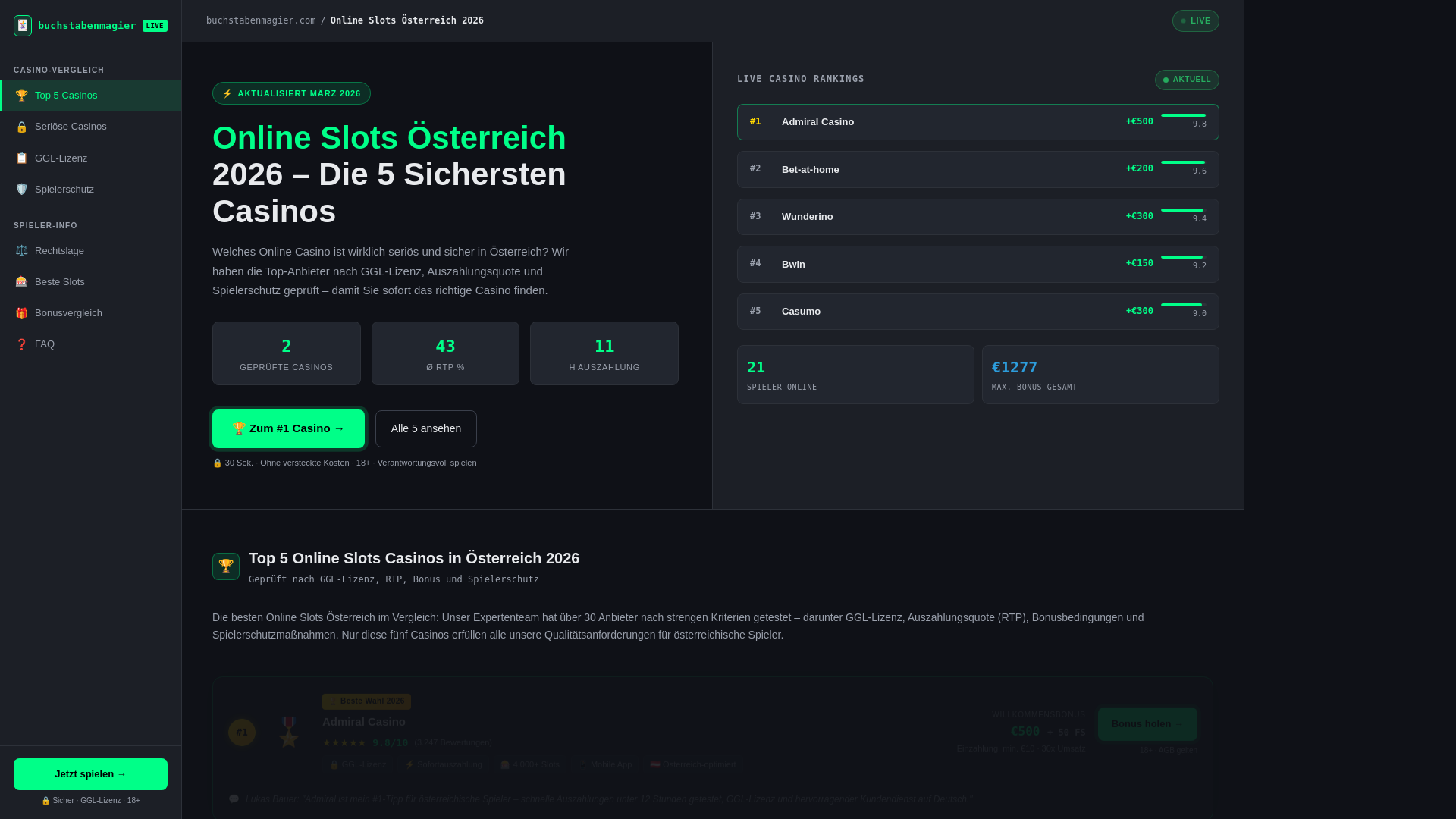Image resolution: width=1456 pixels, height=819 pixels.
Task: Select Bwin ranking row
Action: click(978, 264)
